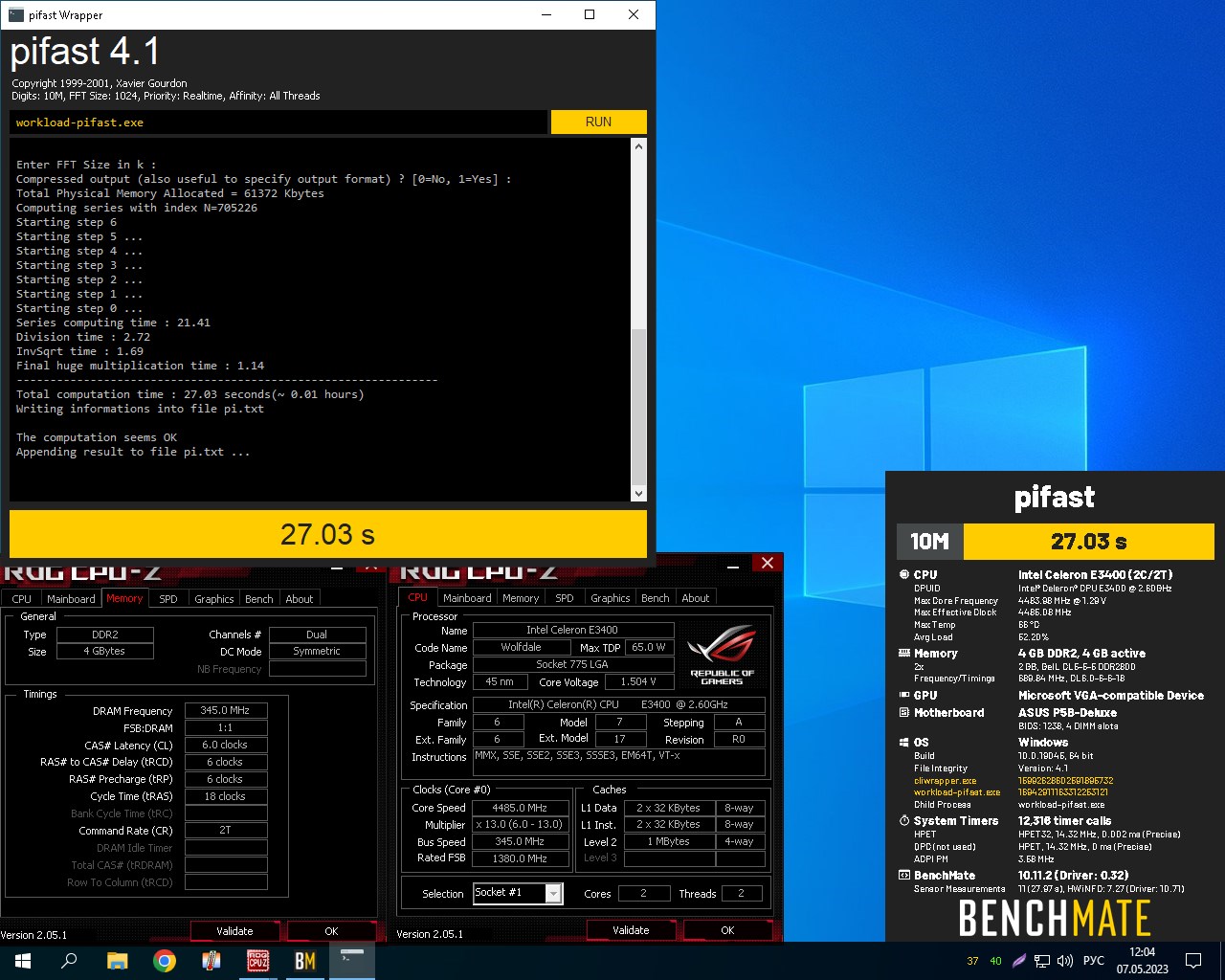Click the yellow RUN button in pifast

click(x=598, y=122)
